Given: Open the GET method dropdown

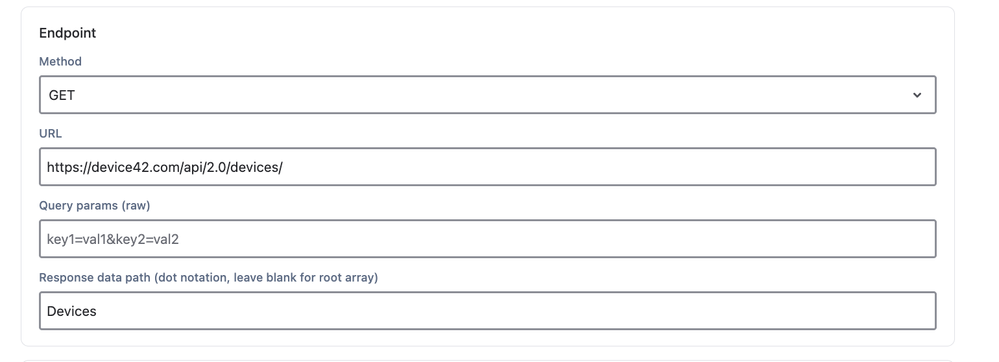Looking at the screenshot, I should tap(487, 95).
